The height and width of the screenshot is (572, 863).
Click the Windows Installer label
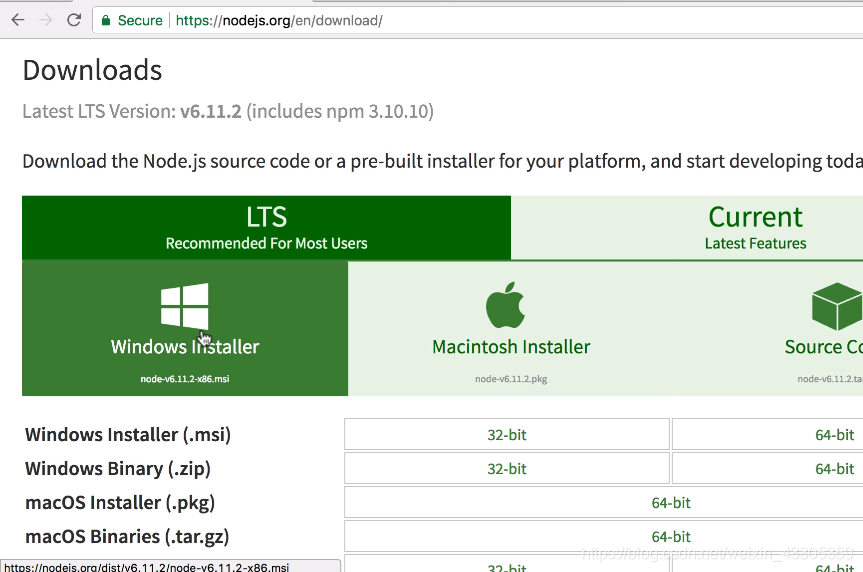[185, 347]
